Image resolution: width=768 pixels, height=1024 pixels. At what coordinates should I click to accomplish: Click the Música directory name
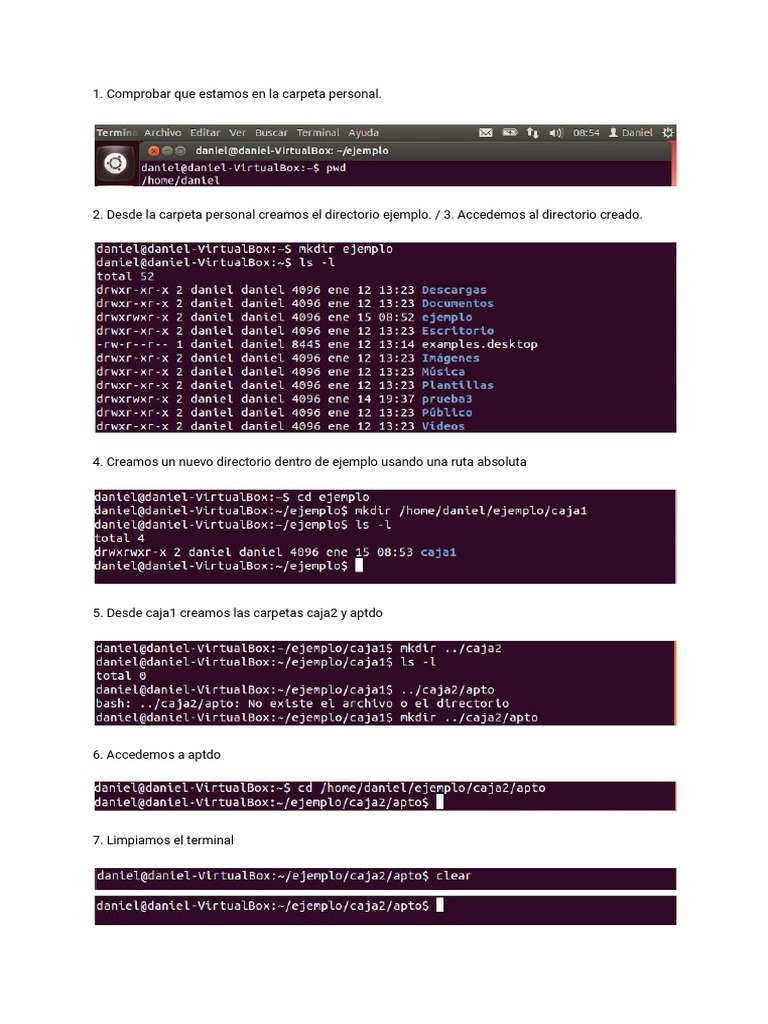(443, 372)
